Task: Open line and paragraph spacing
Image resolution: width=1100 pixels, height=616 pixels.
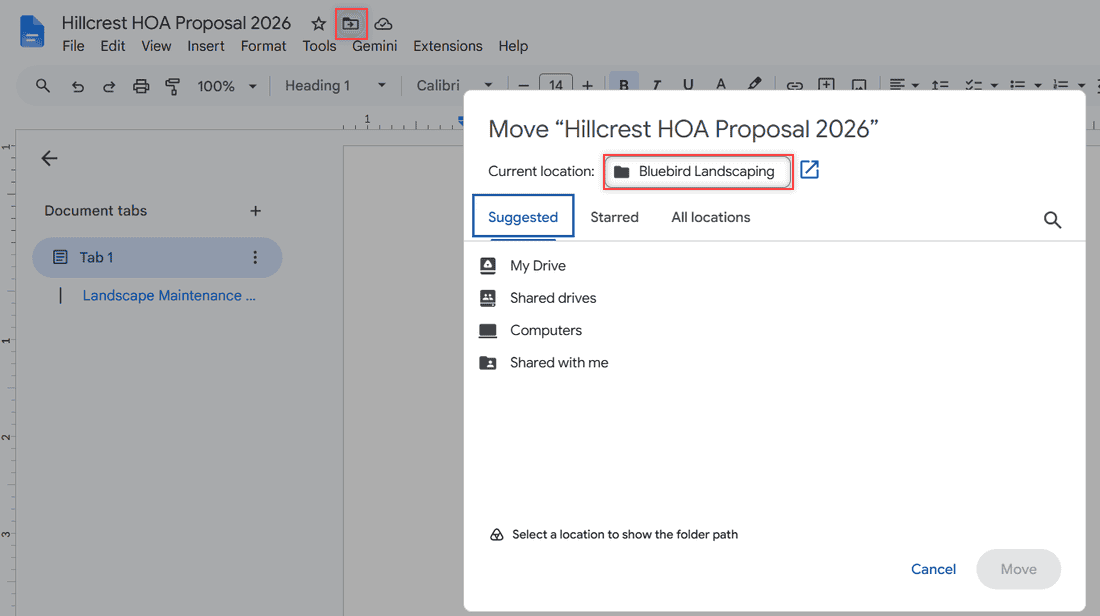Action: coord(940,86)
